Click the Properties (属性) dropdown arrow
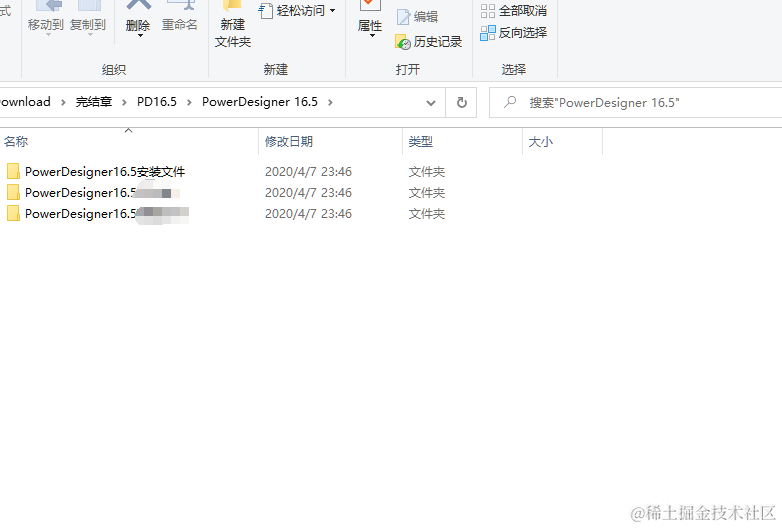 (372, 35)
